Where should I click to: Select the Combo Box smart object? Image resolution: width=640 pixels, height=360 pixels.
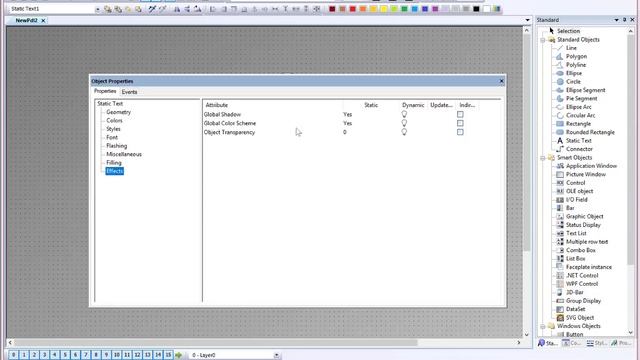click(580, 250)
